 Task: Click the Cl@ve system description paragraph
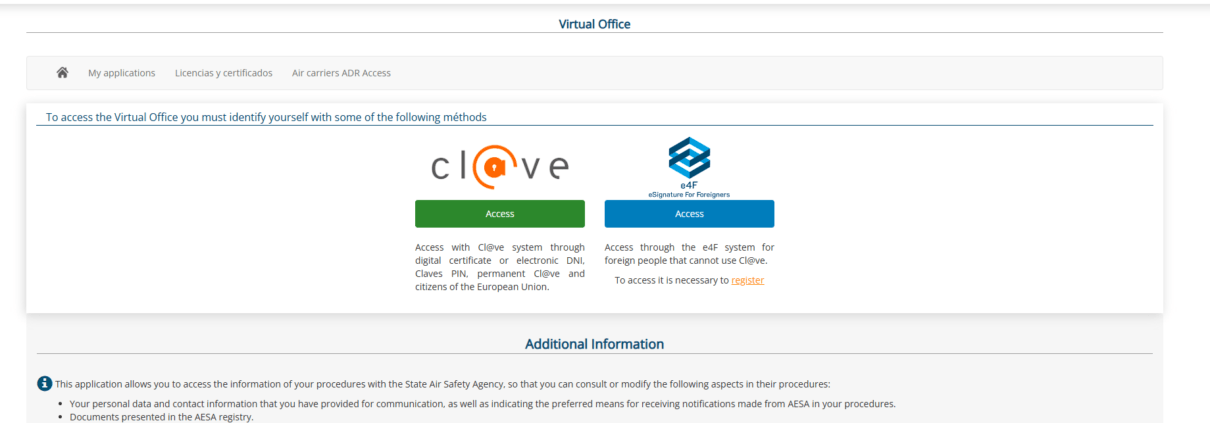[x=499, y=267]
